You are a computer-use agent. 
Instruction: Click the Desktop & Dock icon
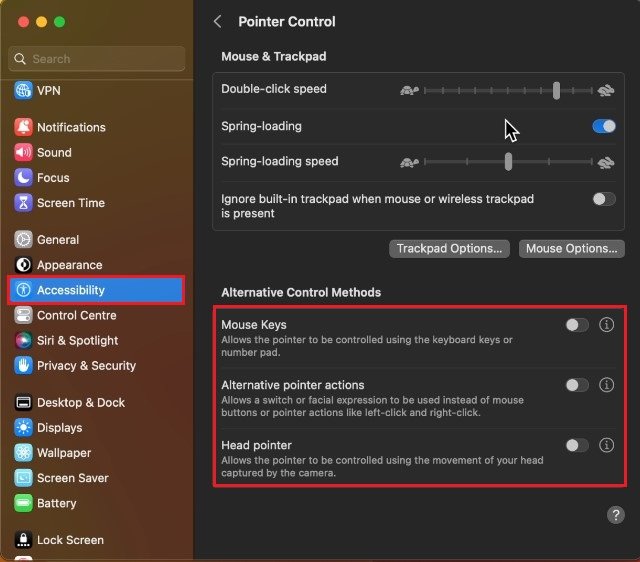click(x=23, y=402)
